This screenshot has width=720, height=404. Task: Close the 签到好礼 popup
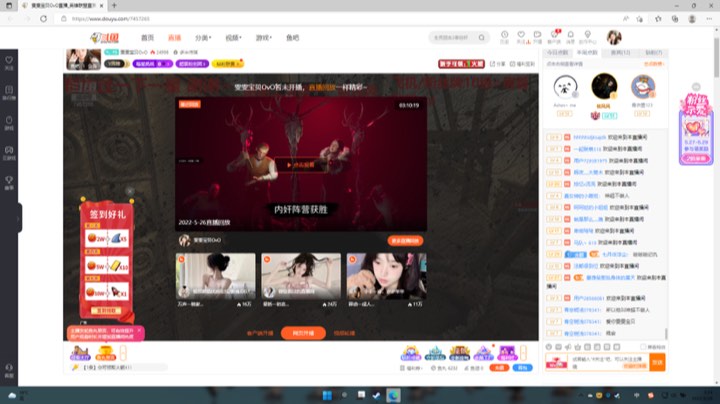tap(130, 191)
